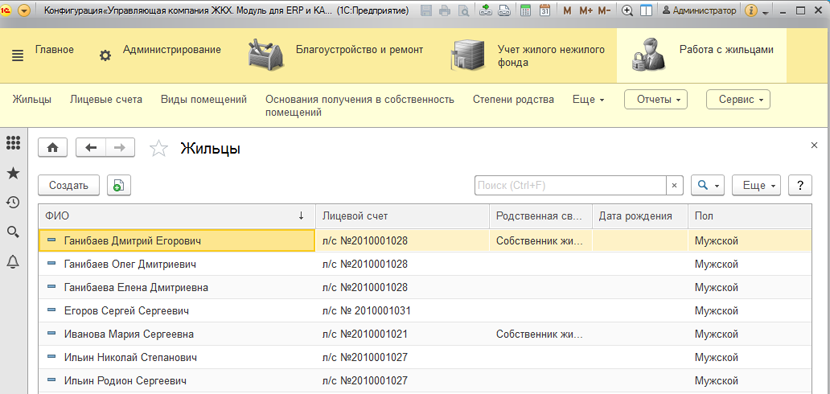Click the M memory button
The image size is (830, 394).
coord(567,11)
